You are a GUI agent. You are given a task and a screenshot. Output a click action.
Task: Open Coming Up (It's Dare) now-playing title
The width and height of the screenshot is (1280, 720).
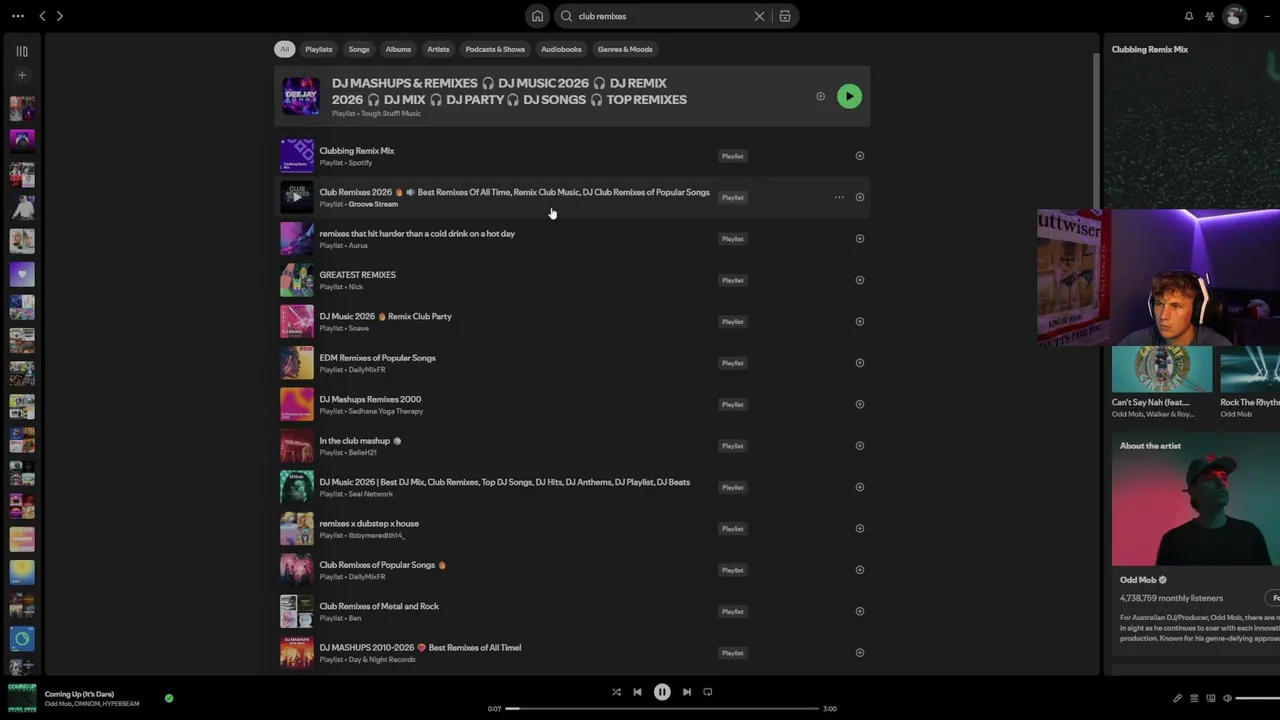pyautogui.click(x=79, y=694)
